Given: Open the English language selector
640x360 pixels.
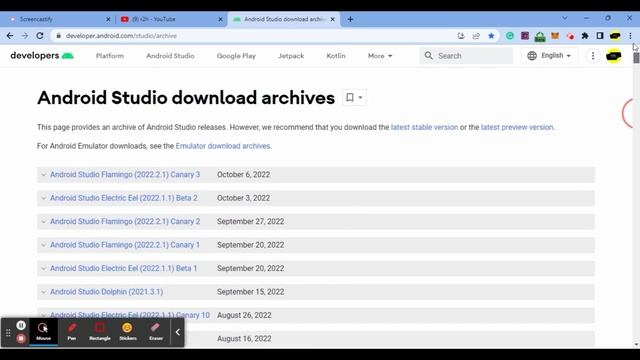Looking at the screenshot, I should click(549, 56).
